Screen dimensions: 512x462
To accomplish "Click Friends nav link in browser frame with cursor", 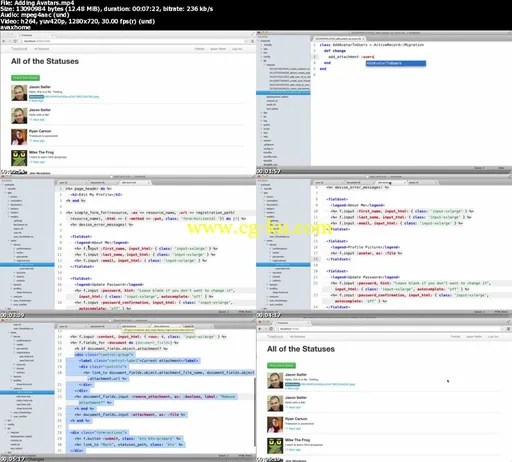I will 455,337.
